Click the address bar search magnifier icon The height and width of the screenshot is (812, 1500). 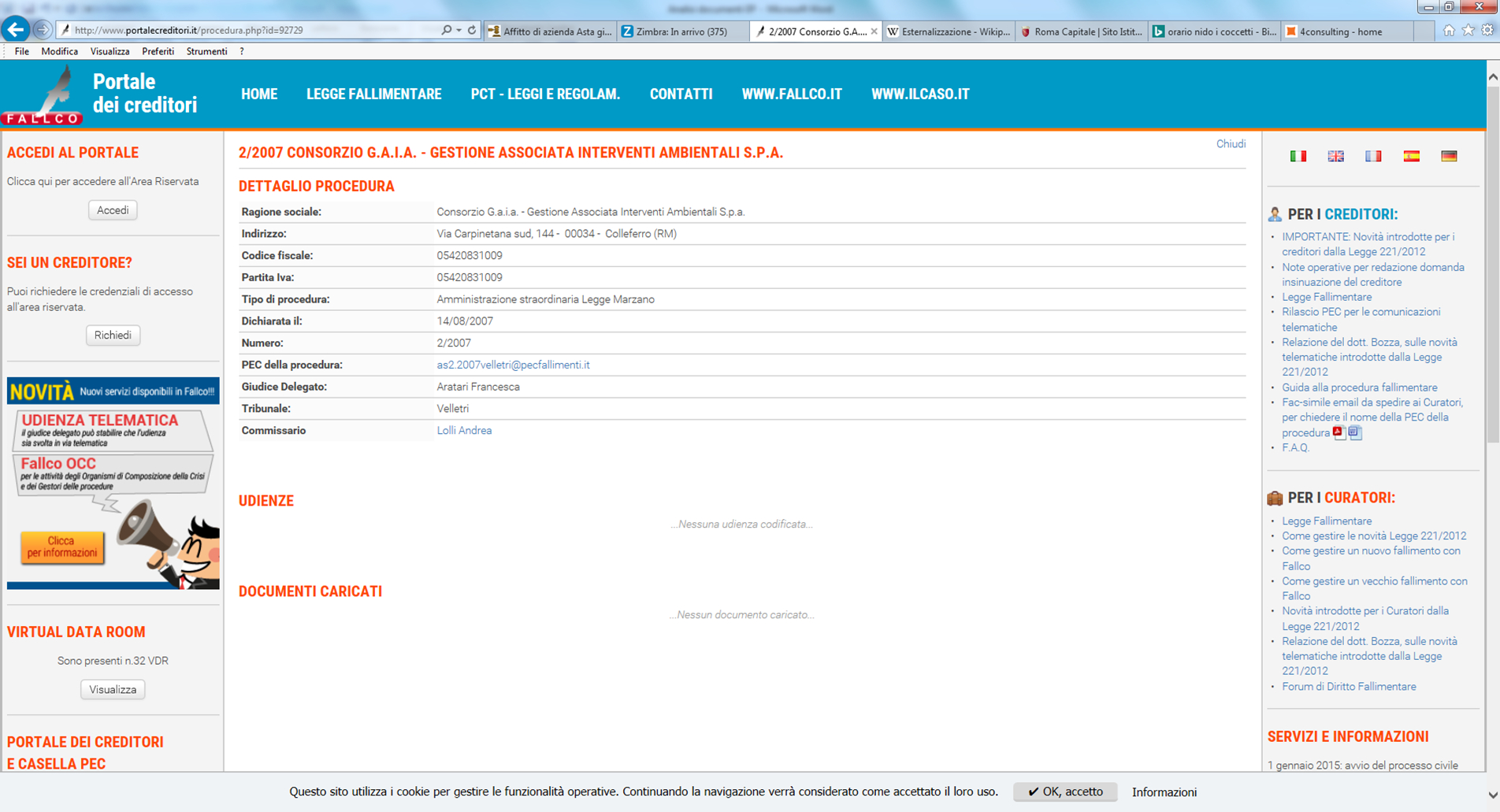(447, 30)
